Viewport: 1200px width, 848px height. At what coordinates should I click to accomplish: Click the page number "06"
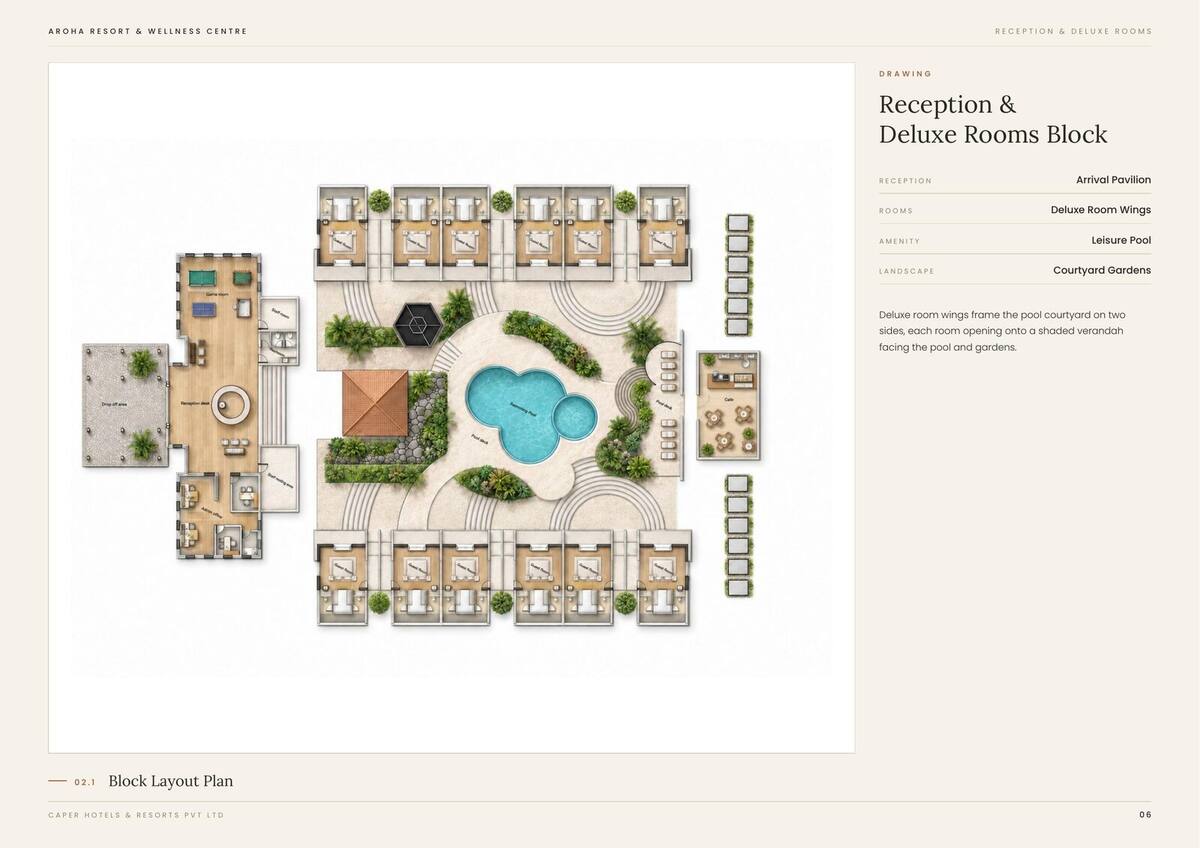coord(1145,815)
